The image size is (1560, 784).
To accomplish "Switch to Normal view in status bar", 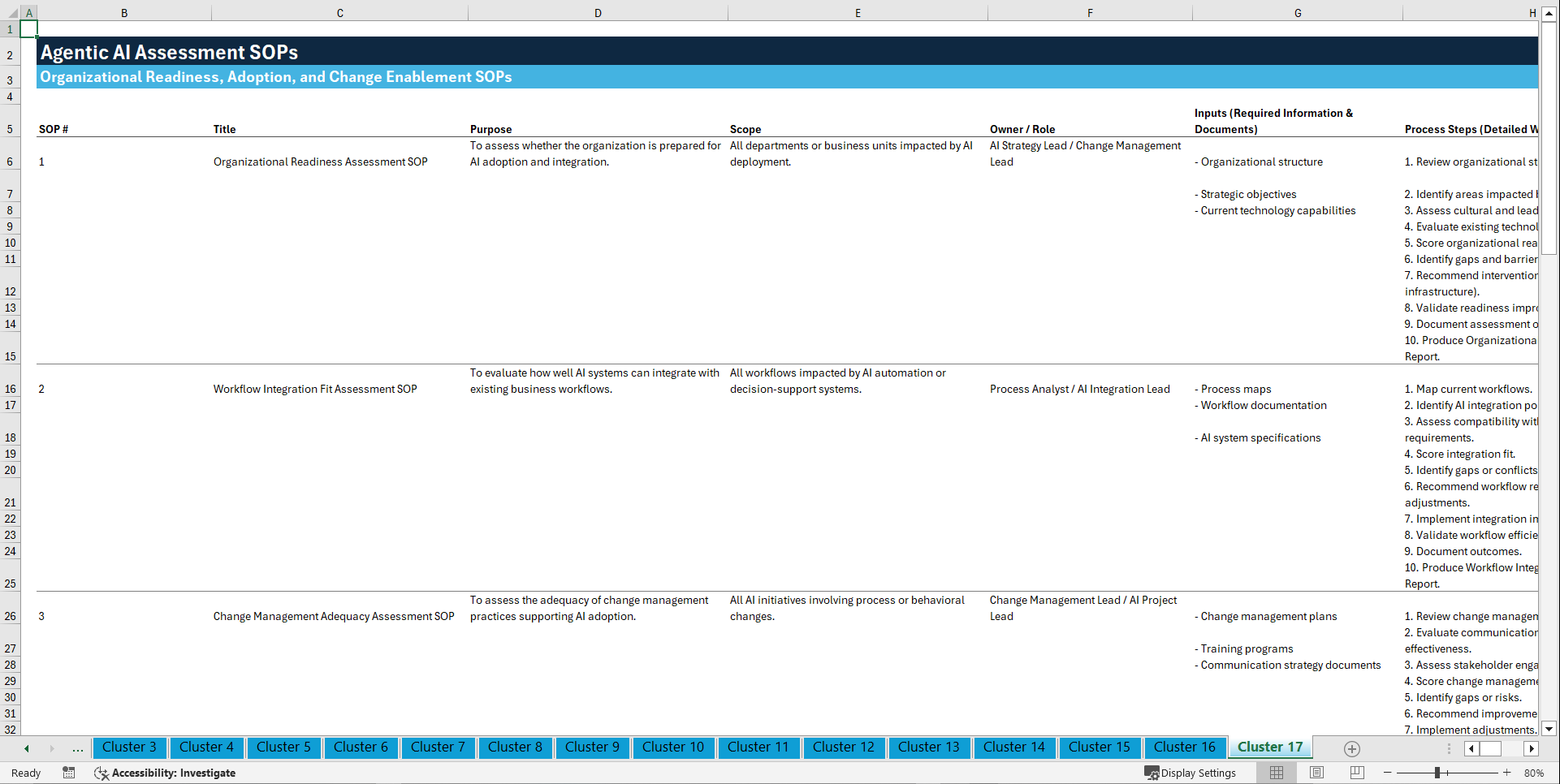I will (1277, 773).
